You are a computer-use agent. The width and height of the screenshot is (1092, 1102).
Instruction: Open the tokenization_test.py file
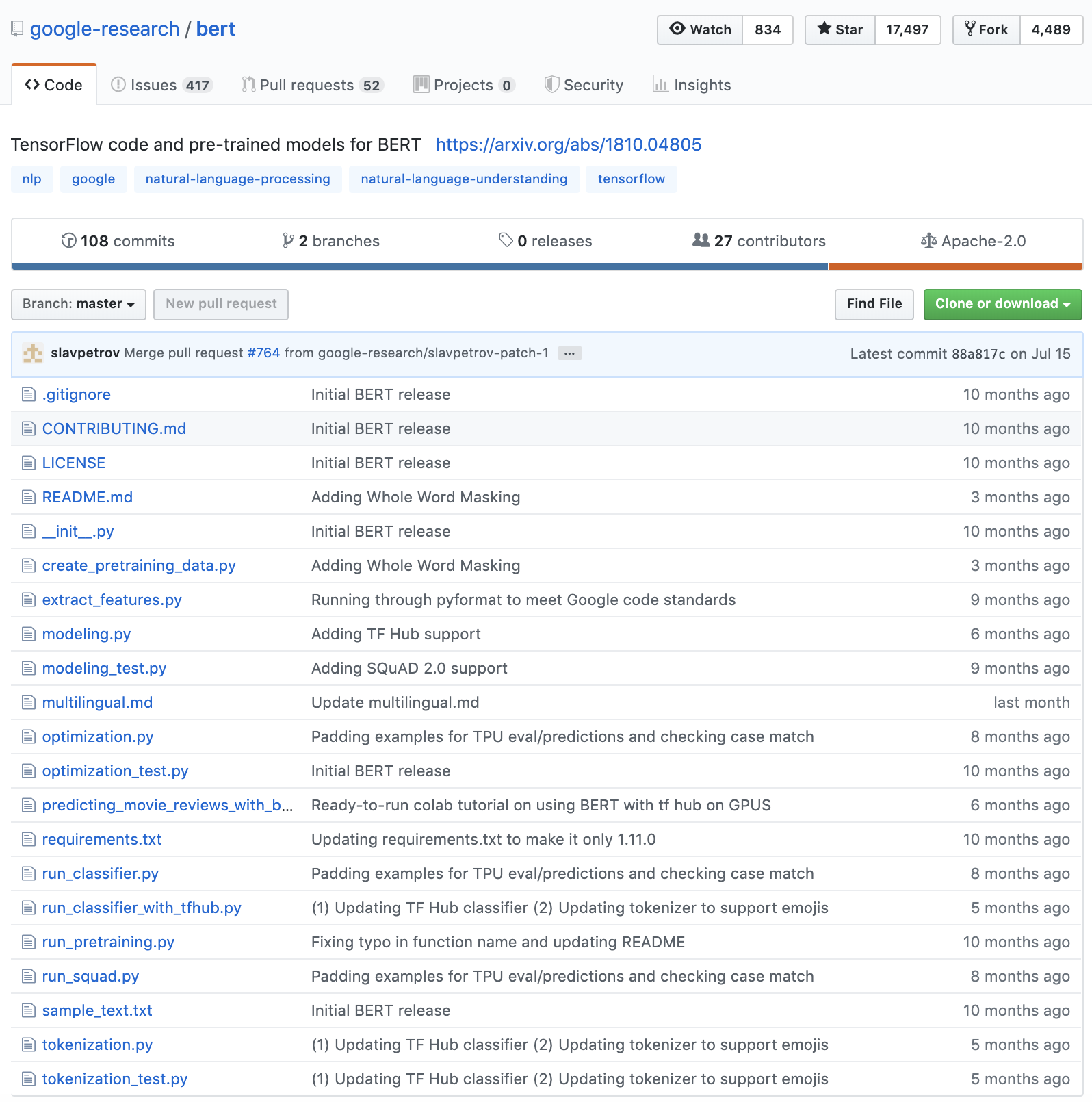pyautogui.click(x=115, y=1079)
